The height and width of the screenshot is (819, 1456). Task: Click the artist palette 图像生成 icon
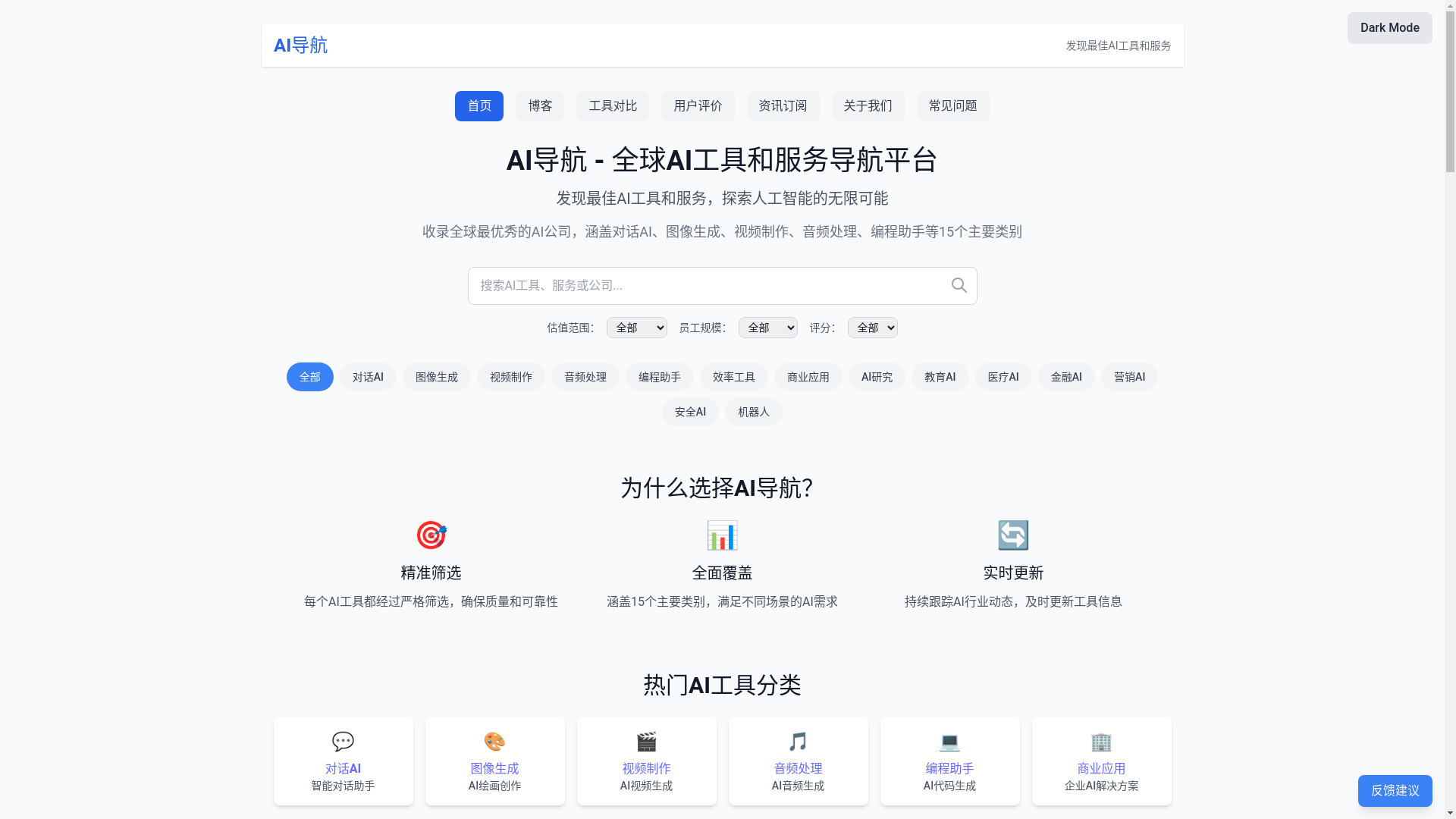tap(494, 741)
